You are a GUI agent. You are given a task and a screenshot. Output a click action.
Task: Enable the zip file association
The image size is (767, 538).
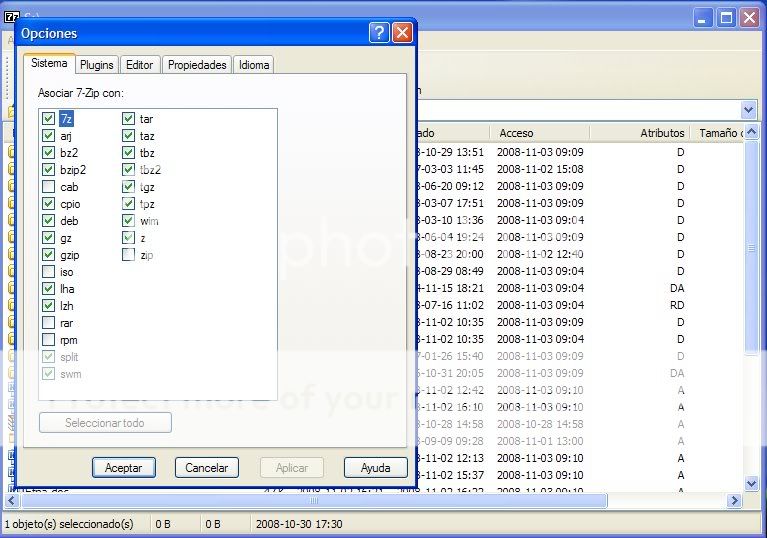pos(128,255)
